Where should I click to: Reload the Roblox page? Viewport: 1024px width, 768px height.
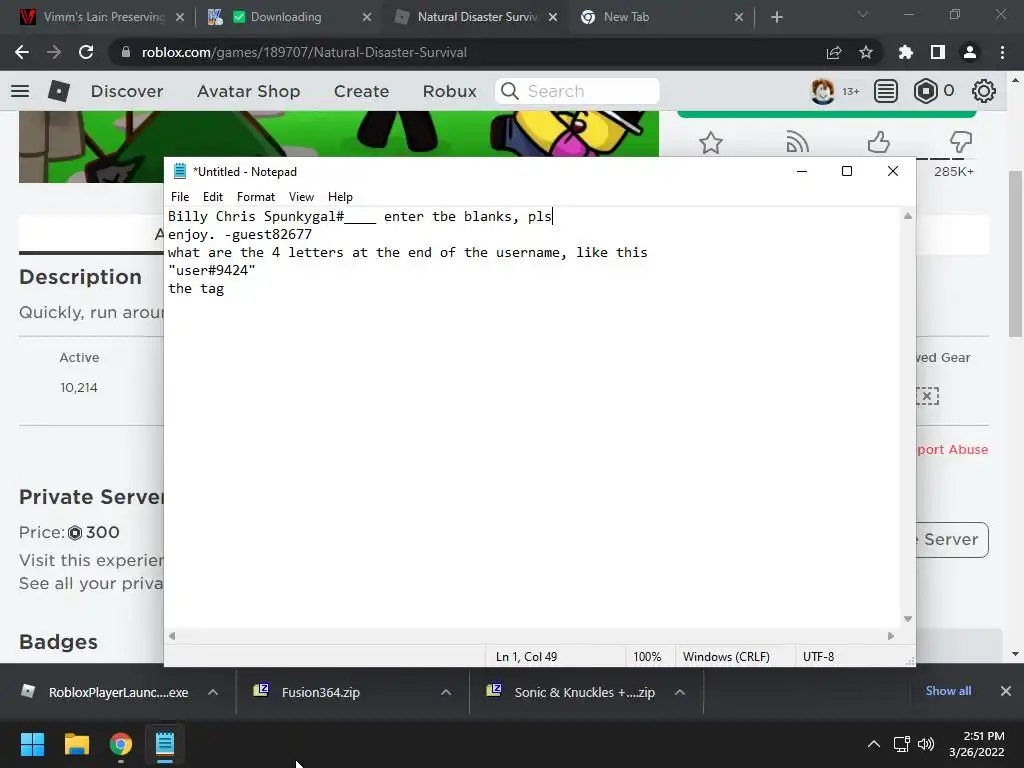[x=86, y=52]
